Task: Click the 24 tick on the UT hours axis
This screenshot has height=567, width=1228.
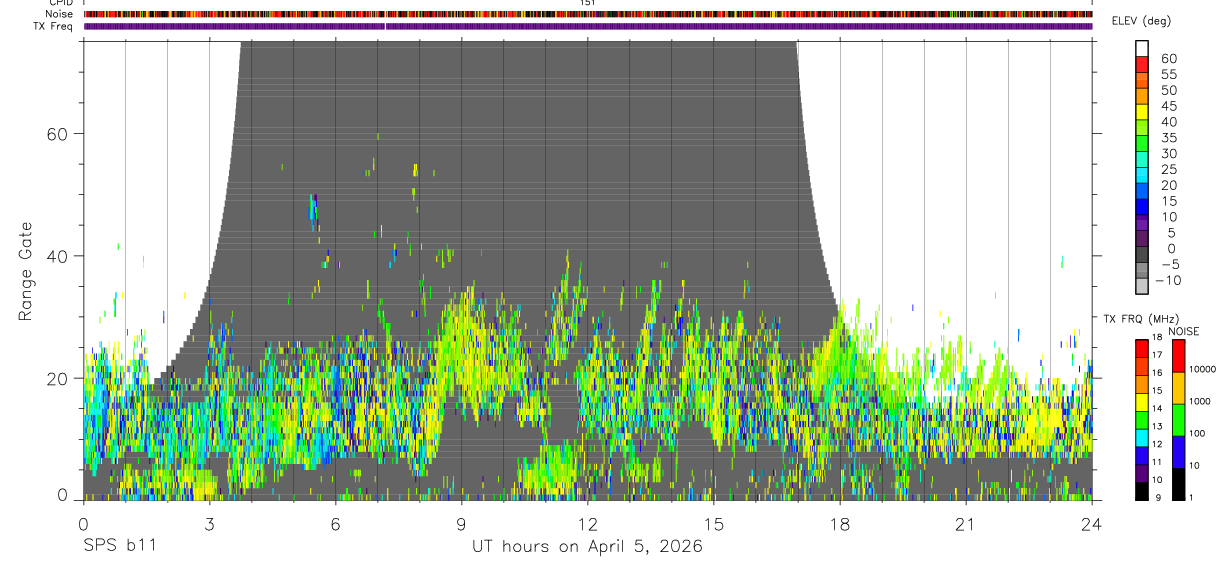Action: pos(1092,525)
